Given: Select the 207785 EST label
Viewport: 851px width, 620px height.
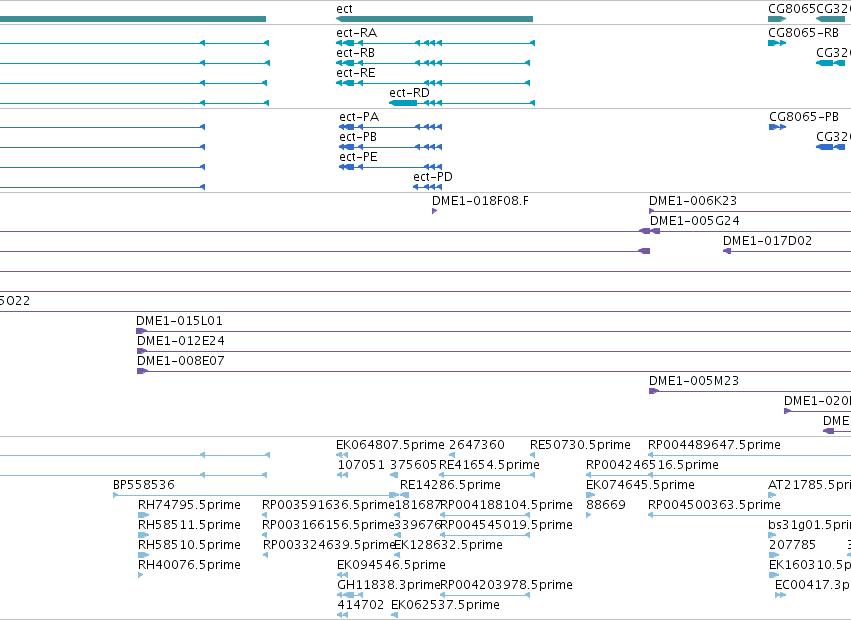Looking at the screenshot, I should tap(792, 546).
